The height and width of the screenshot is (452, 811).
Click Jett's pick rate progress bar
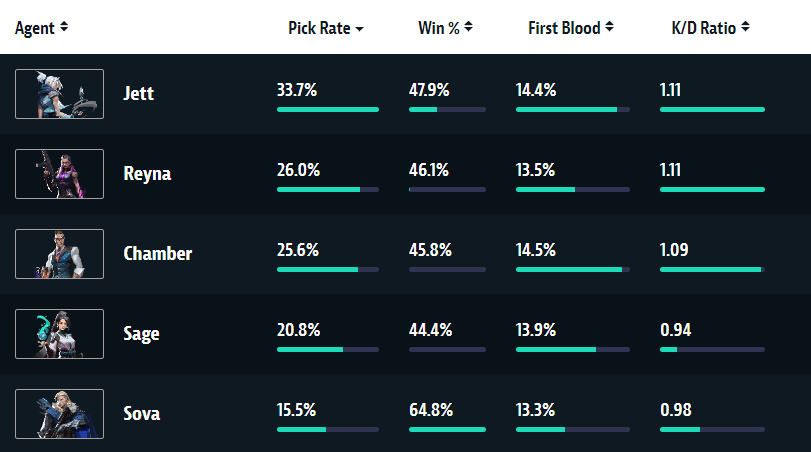tap(328, 110)
